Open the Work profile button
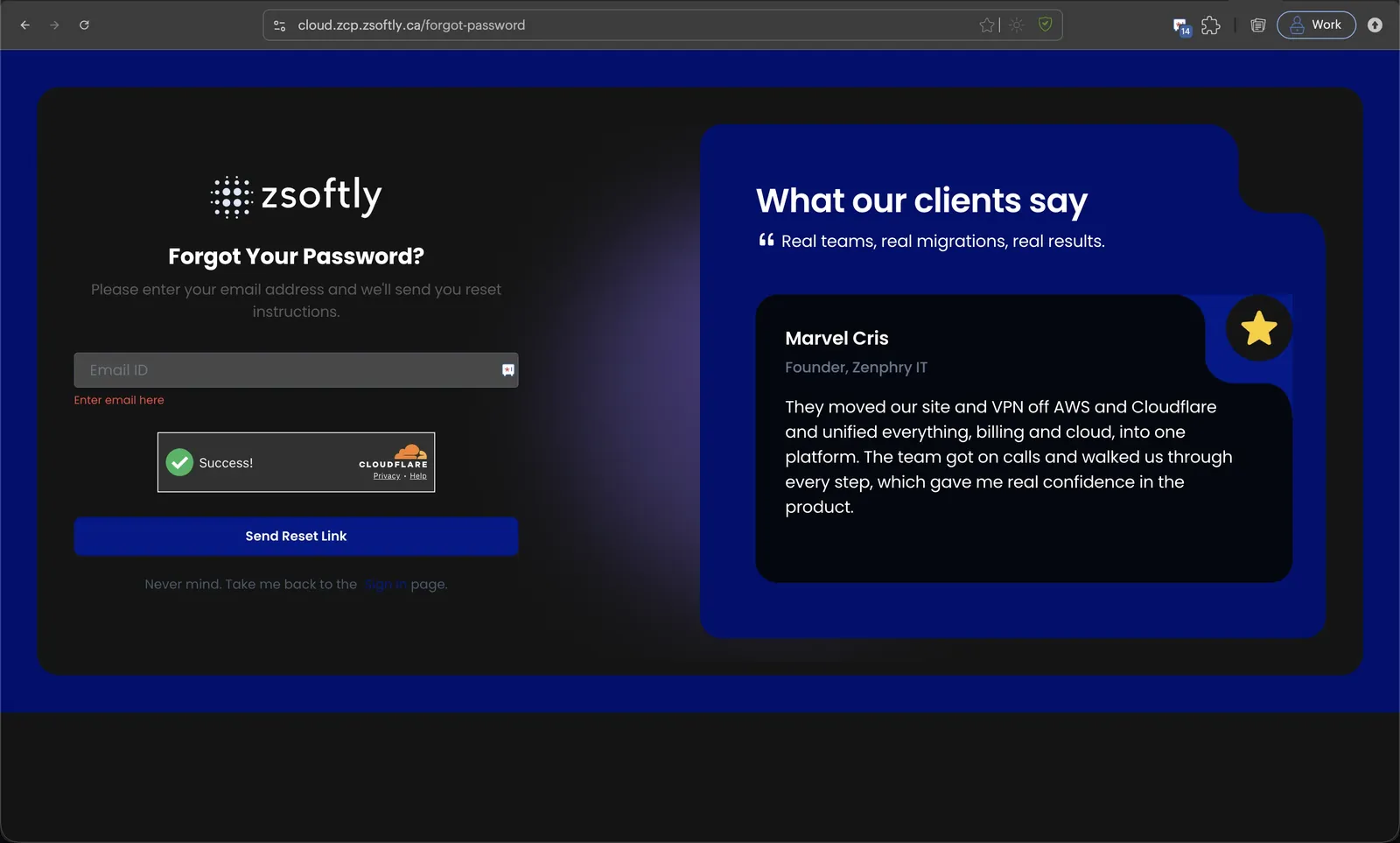 1316,25
